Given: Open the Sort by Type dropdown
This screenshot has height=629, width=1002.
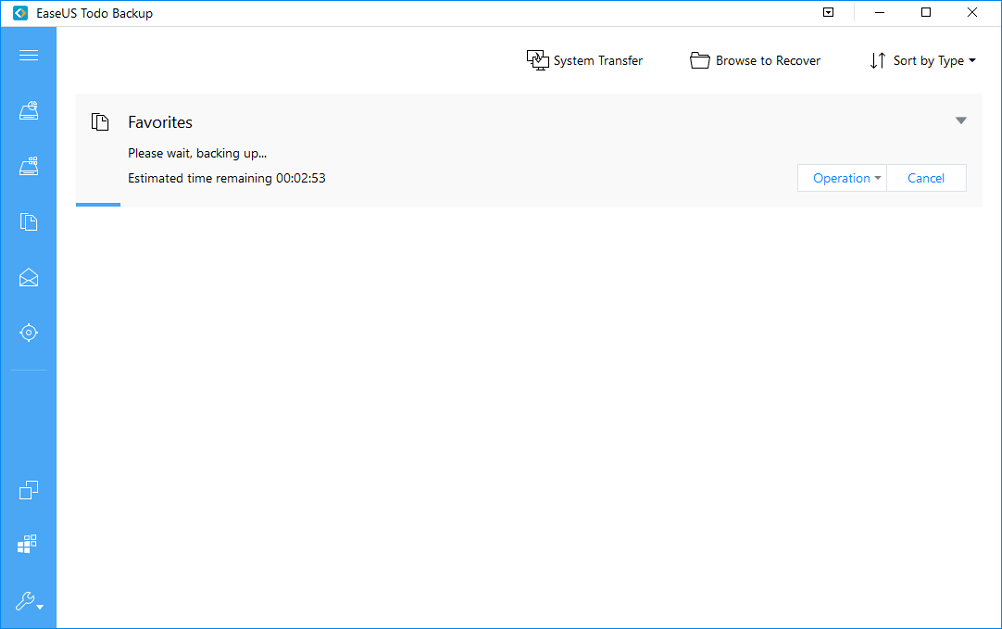Looking at the screenshot, I should (923, 61).
